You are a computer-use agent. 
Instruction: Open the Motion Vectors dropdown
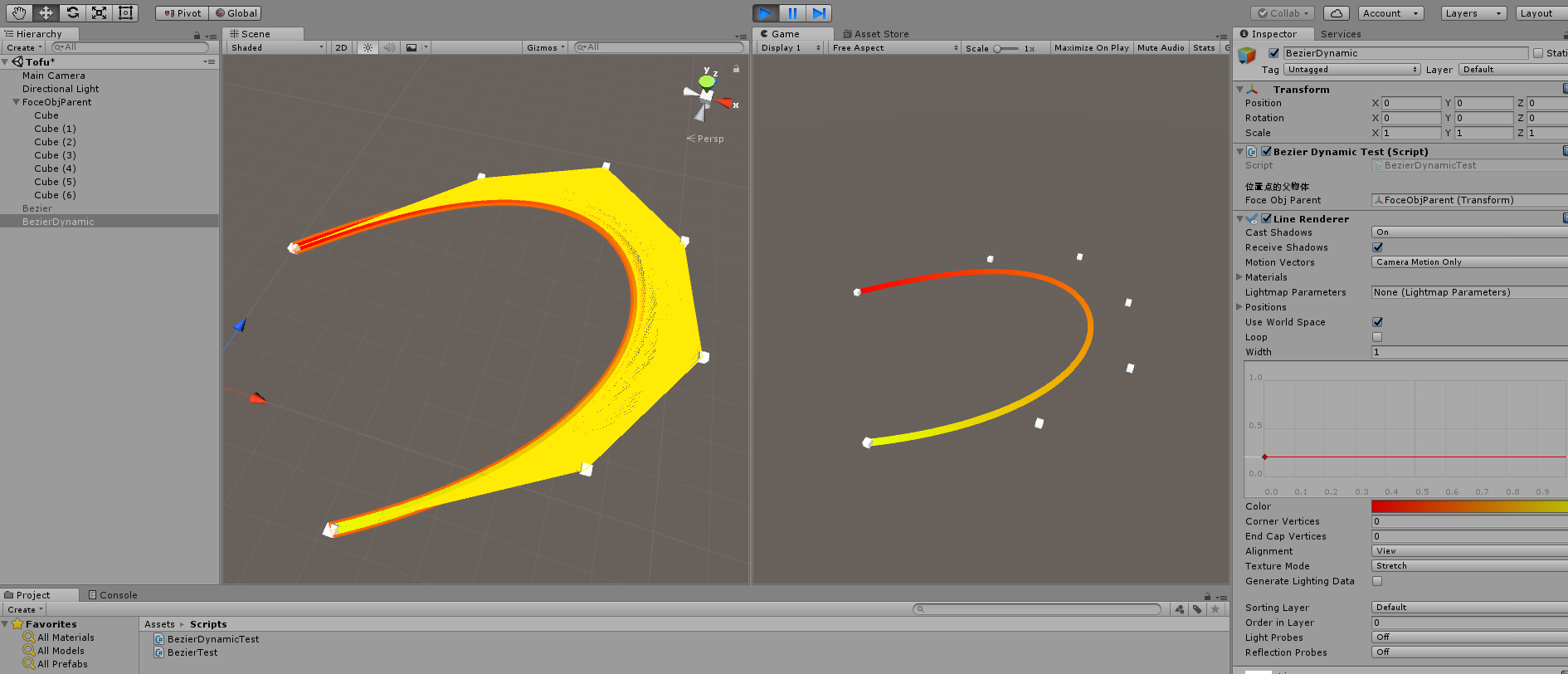coord(1469,262)
